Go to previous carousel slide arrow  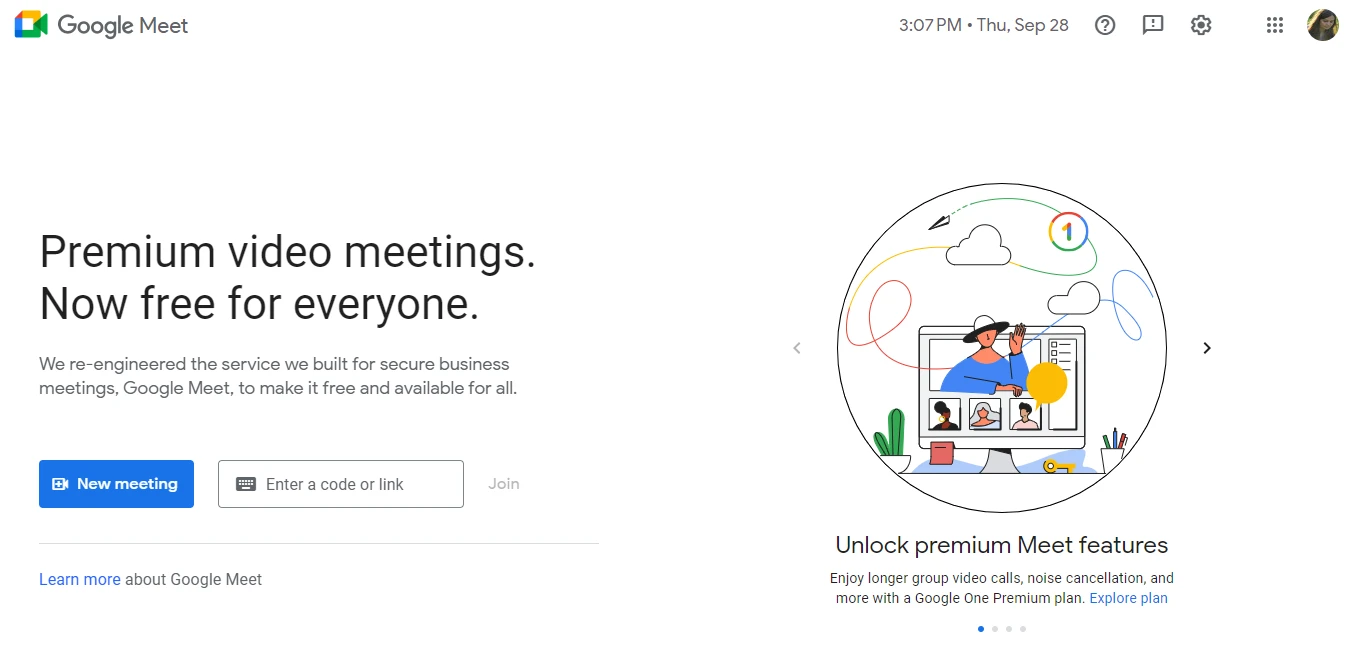click(797, 348)
